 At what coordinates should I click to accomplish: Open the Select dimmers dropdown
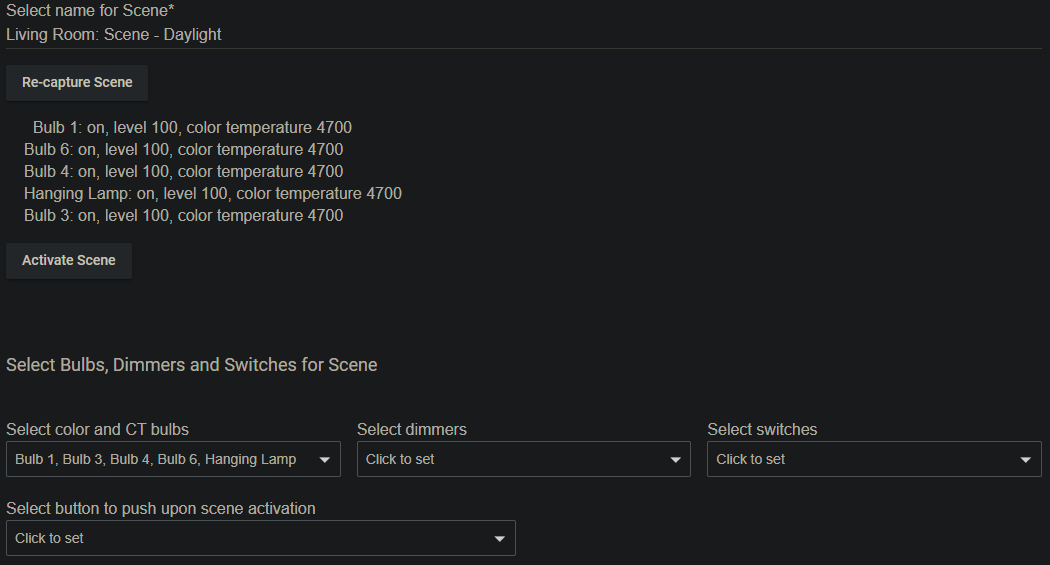point(524,459)
